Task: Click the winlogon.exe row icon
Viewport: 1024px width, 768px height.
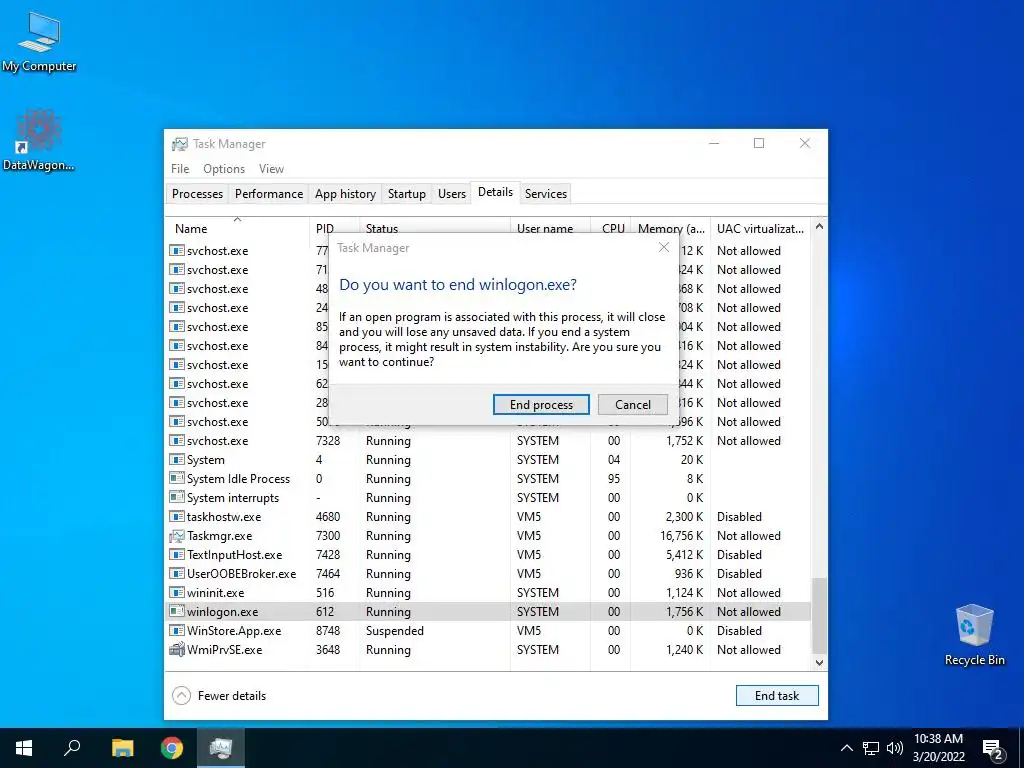Action: (176, 612)
